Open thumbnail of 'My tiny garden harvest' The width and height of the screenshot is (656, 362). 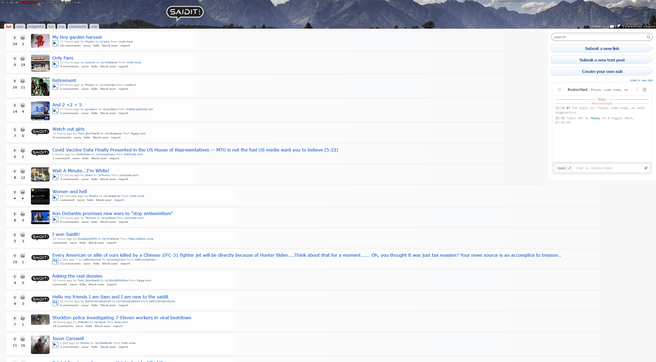(x=40, y=41)
